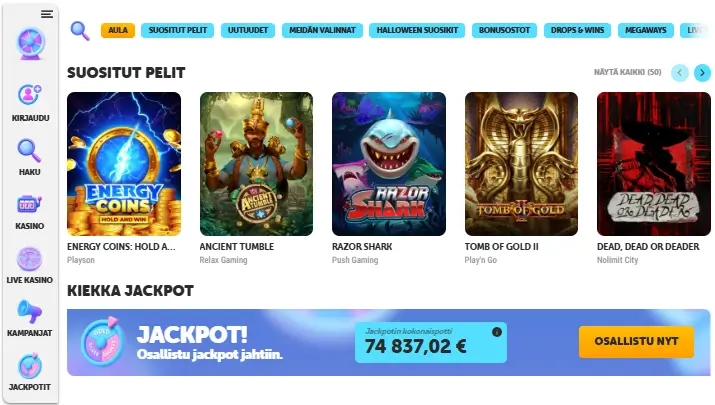Select the Megaways category tab
Viewport: 715px width, 405px height.
(x=645, y=30)
